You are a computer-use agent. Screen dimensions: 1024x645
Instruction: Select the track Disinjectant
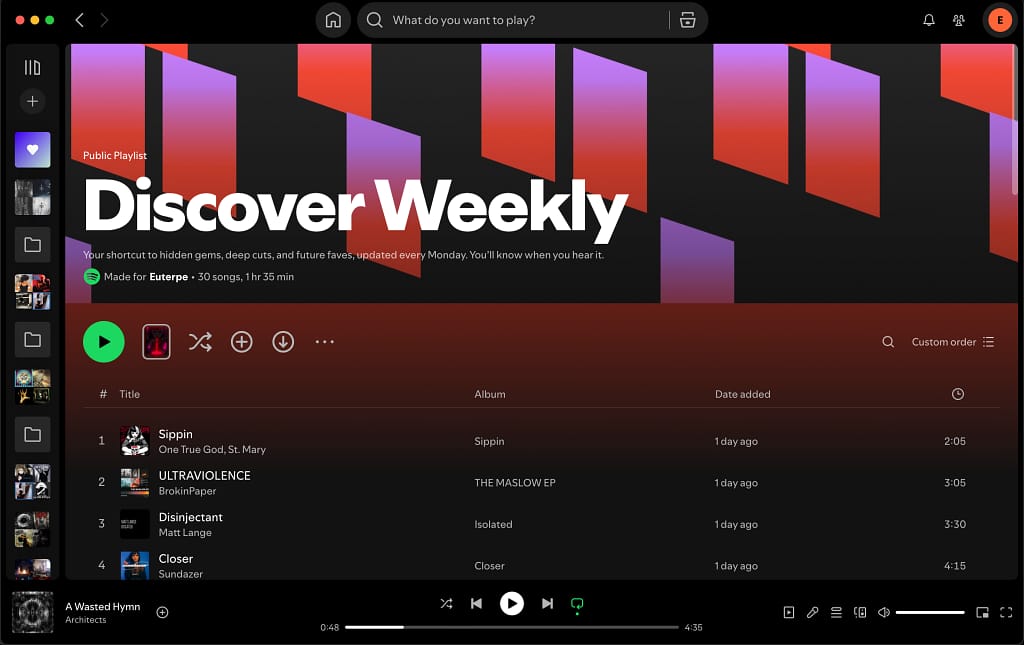tap(191, 517)
